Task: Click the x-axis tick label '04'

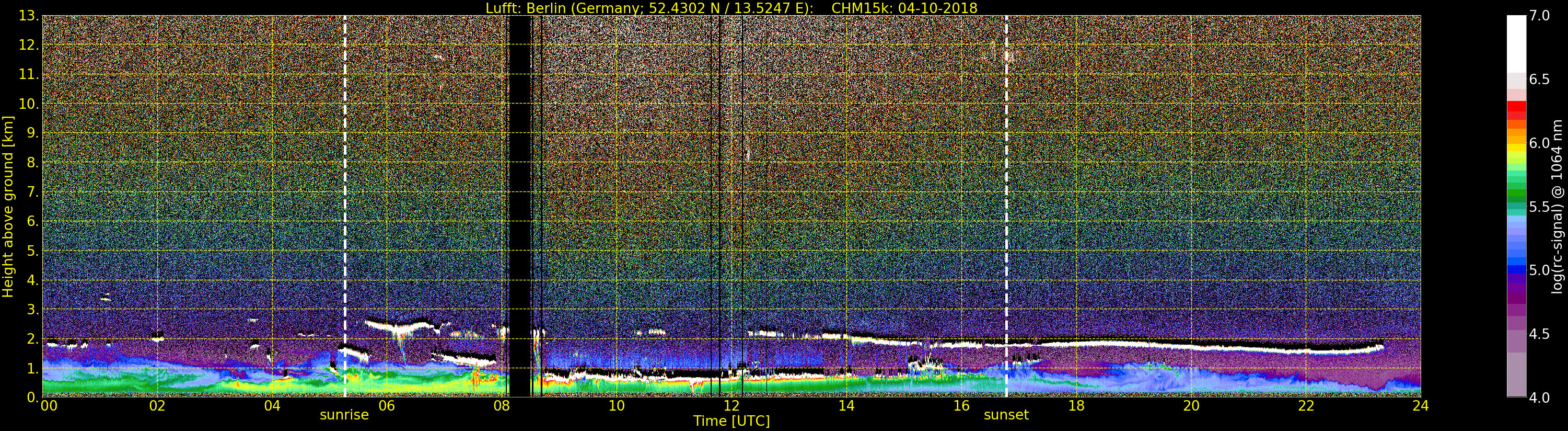Action: click(272, 405)
